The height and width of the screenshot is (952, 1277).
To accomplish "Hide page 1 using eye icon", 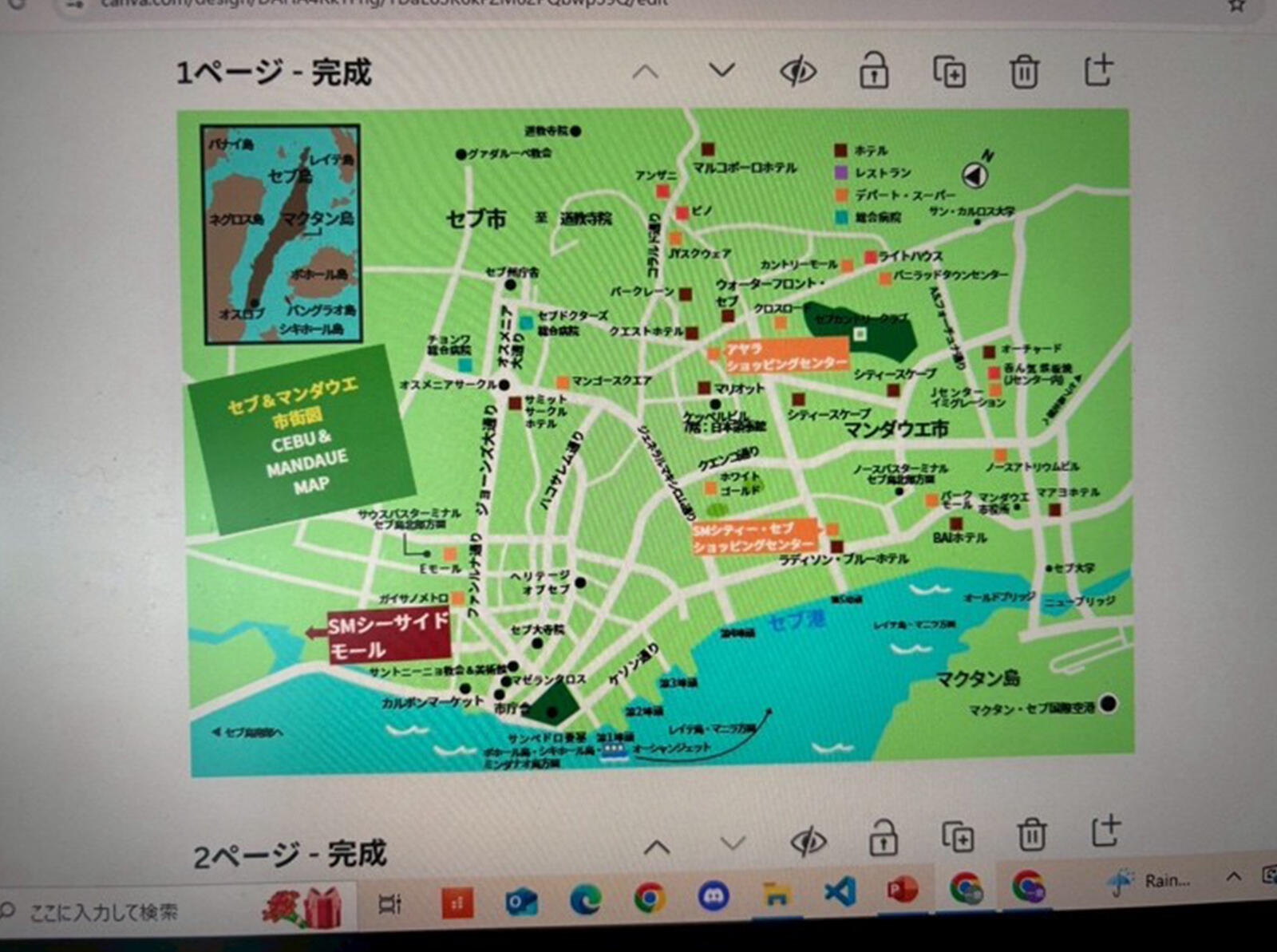I will (797, 72).
